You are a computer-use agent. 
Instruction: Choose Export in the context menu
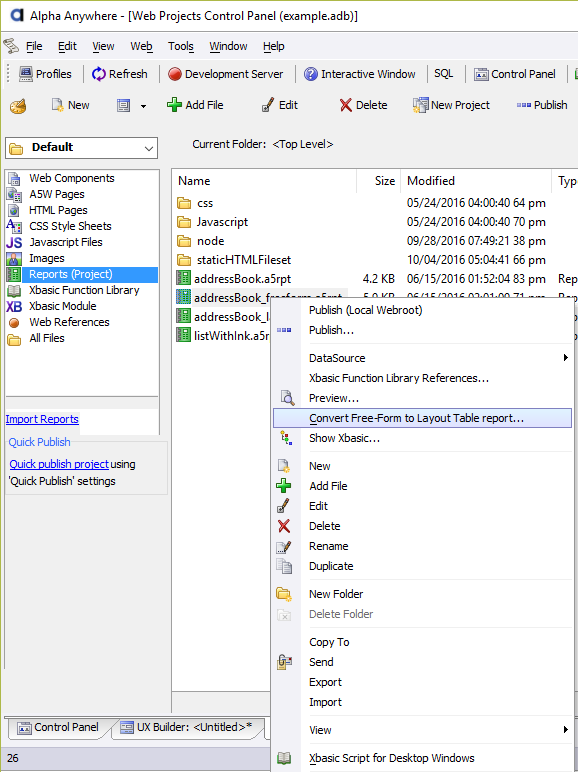[325, 682]
